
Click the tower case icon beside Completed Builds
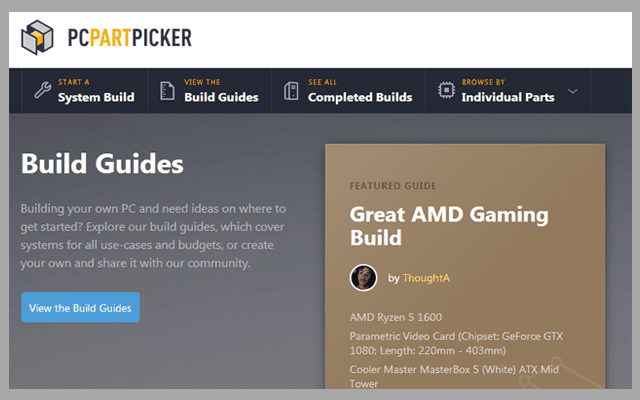tap(291, 91)
